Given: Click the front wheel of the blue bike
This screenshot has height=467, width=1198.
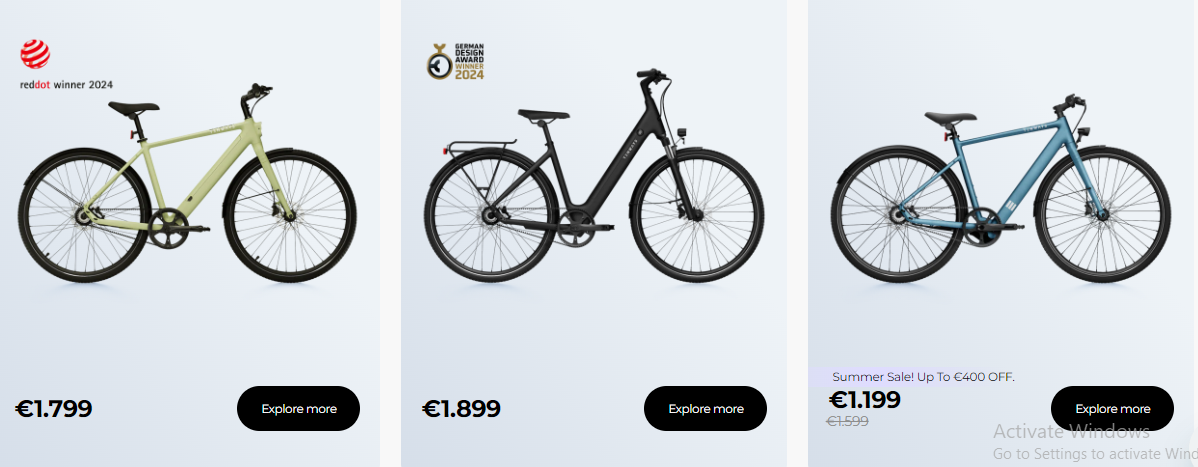Looking at the screenshot, I should tap(1104, 213).
